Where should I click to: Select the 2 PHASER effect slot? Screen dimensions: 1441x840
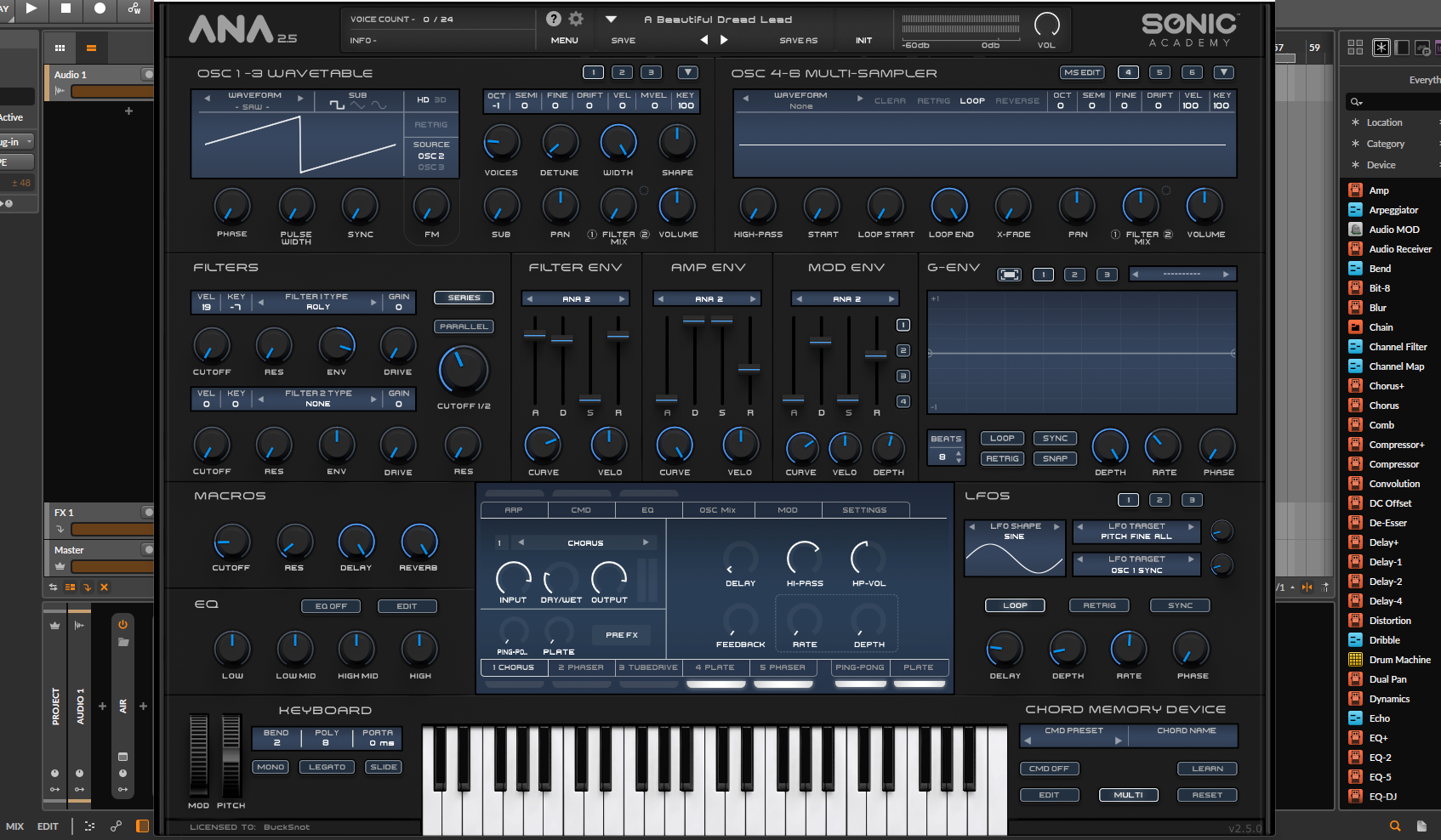(x=581, y=667)
